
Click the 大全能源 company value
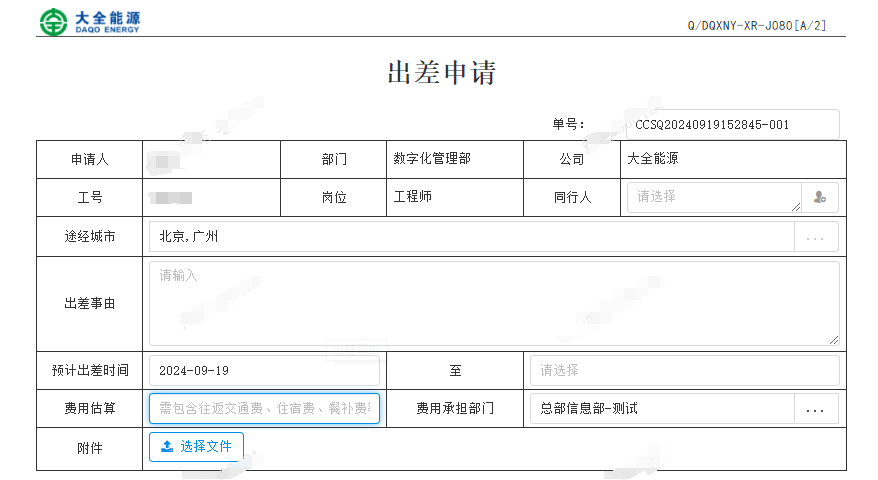coord(652,159)
